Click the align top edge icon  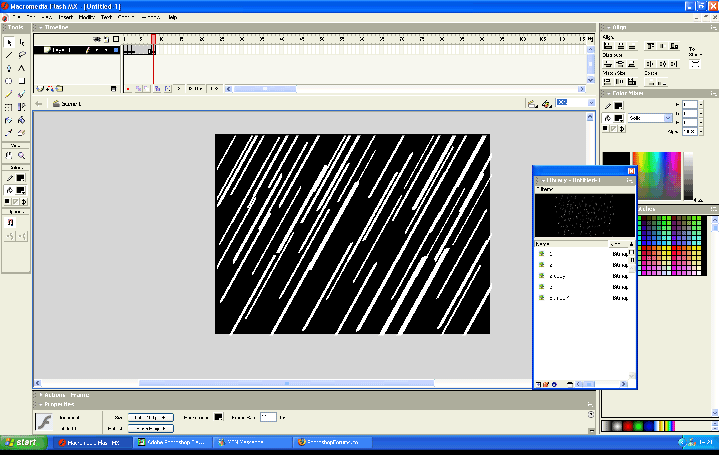pos(650,46)
